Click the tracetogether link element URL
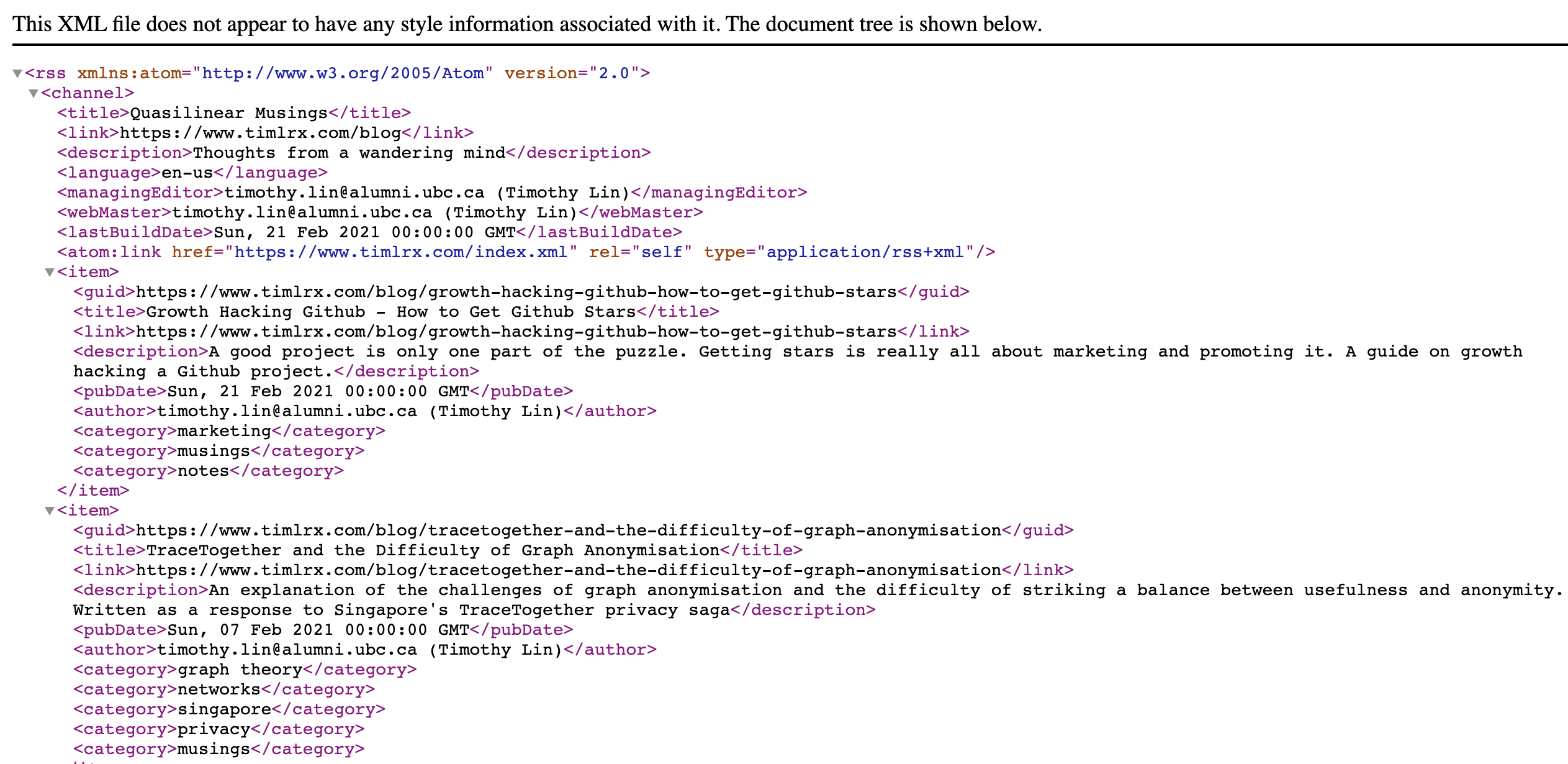The width and height of the screenshot is (1568, 764). [568, 570]
